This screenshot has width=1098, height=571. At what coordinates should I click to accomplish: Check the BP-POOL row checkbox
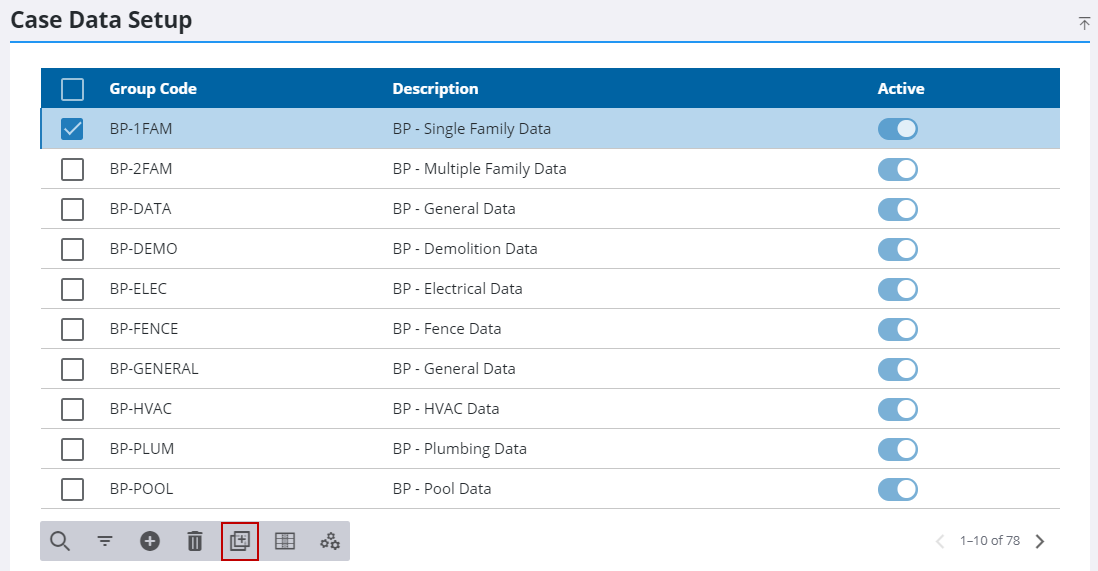72,488
